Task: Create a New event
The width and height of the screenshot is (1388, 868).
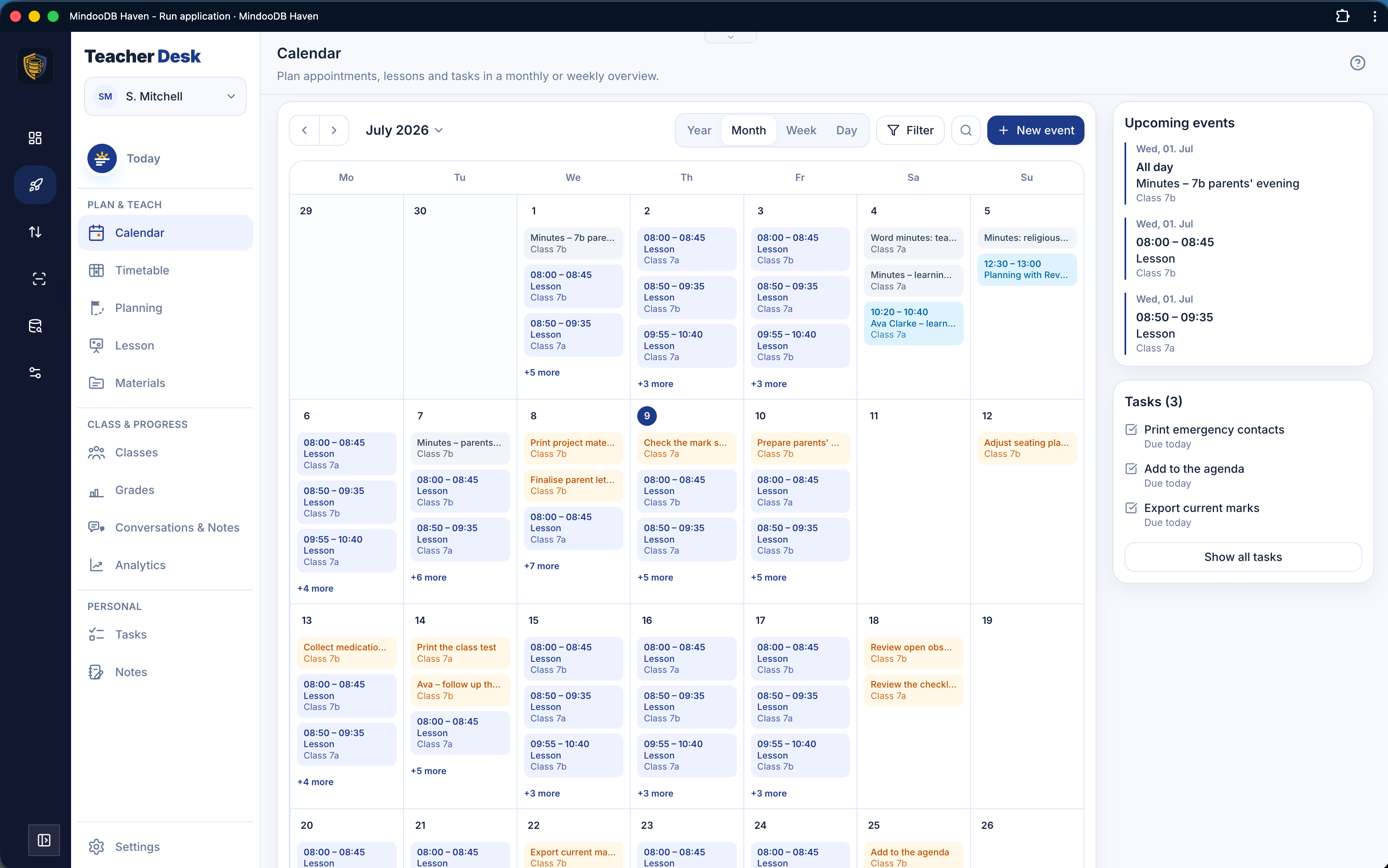Action: [x=1035, y=130]
